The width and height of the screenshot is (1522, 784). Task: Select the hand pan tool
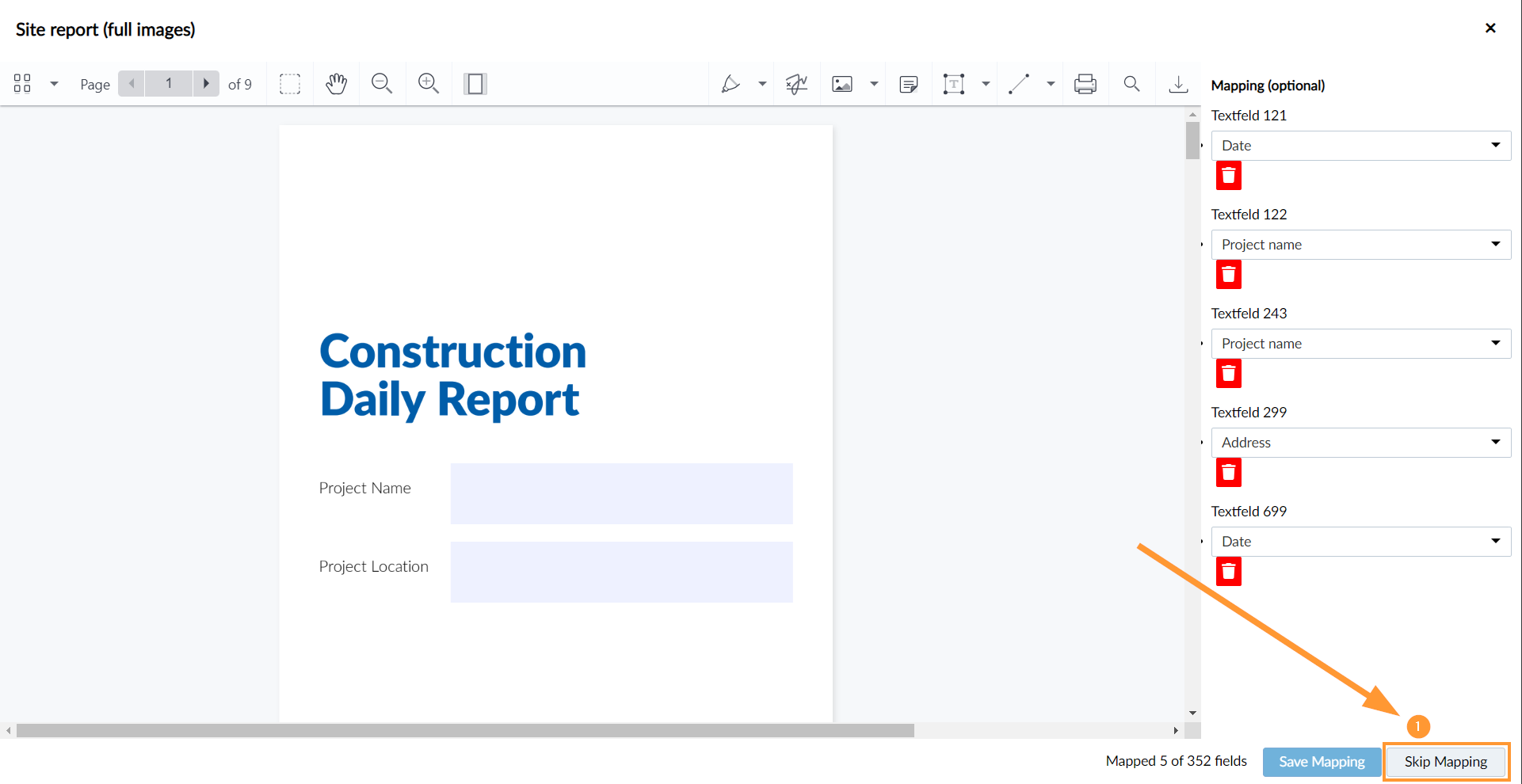(336, 83)
